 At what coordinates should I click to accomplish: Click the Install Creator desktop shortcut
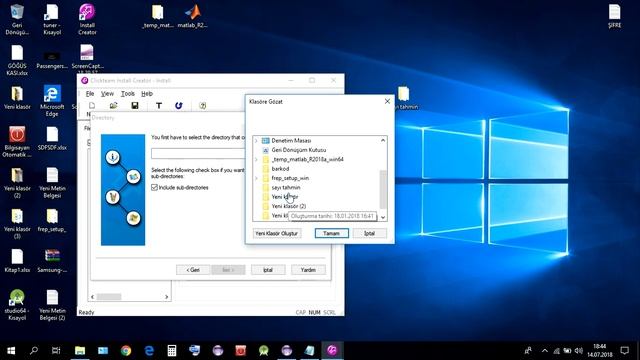[87, 19]
